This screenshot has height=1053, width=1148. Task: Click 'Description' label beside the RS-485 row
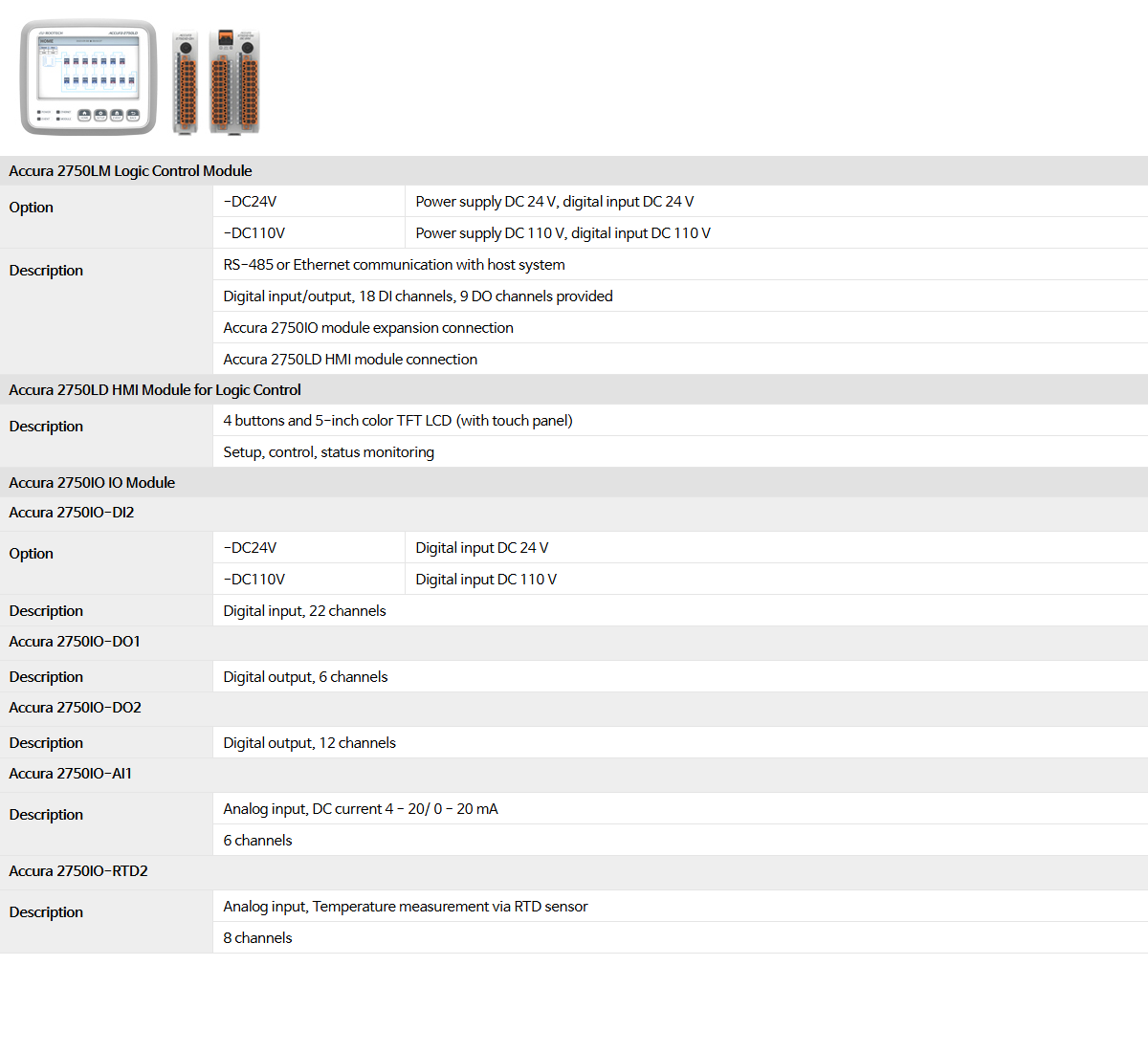[x=46, y=271]
